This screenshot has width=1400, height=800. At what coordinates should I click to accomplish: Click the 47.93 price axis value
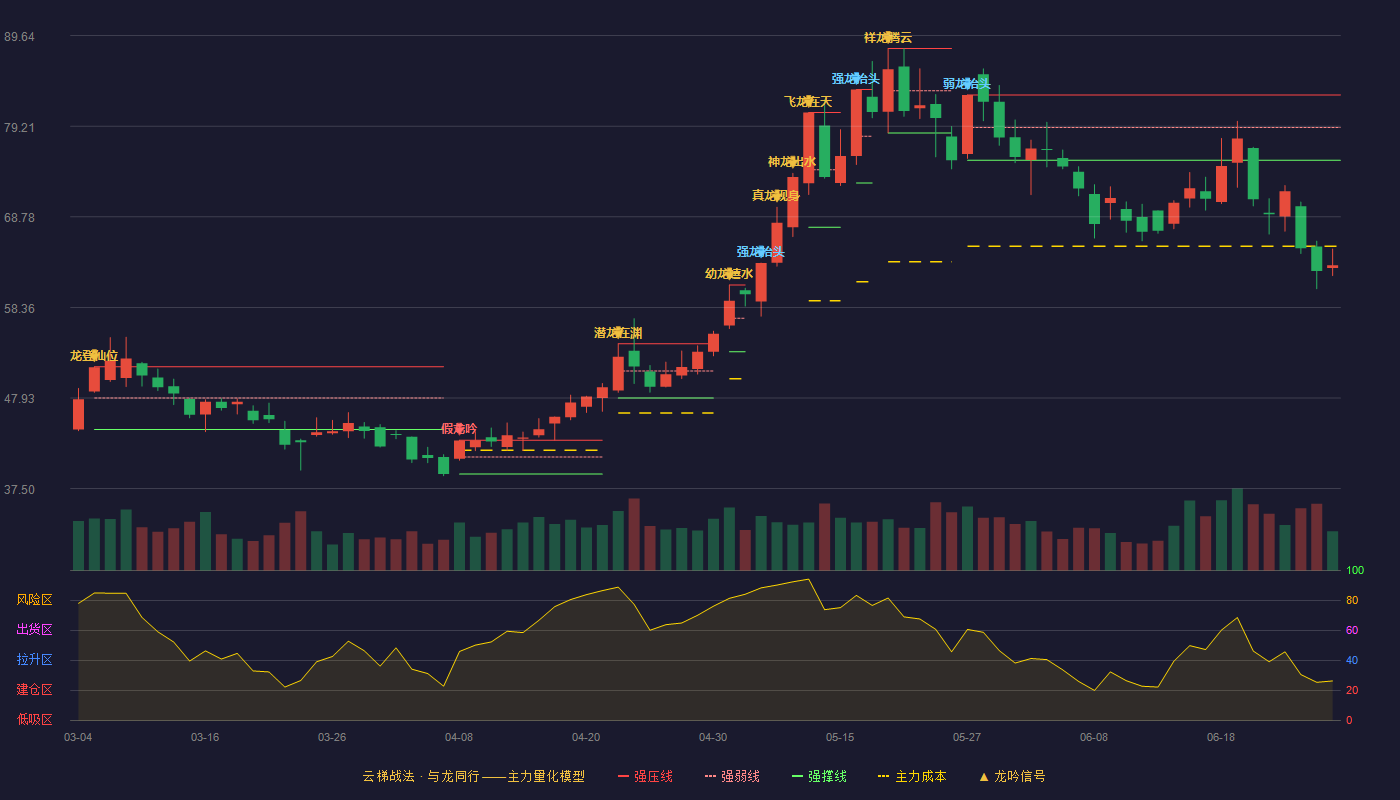tap(19, 398)
